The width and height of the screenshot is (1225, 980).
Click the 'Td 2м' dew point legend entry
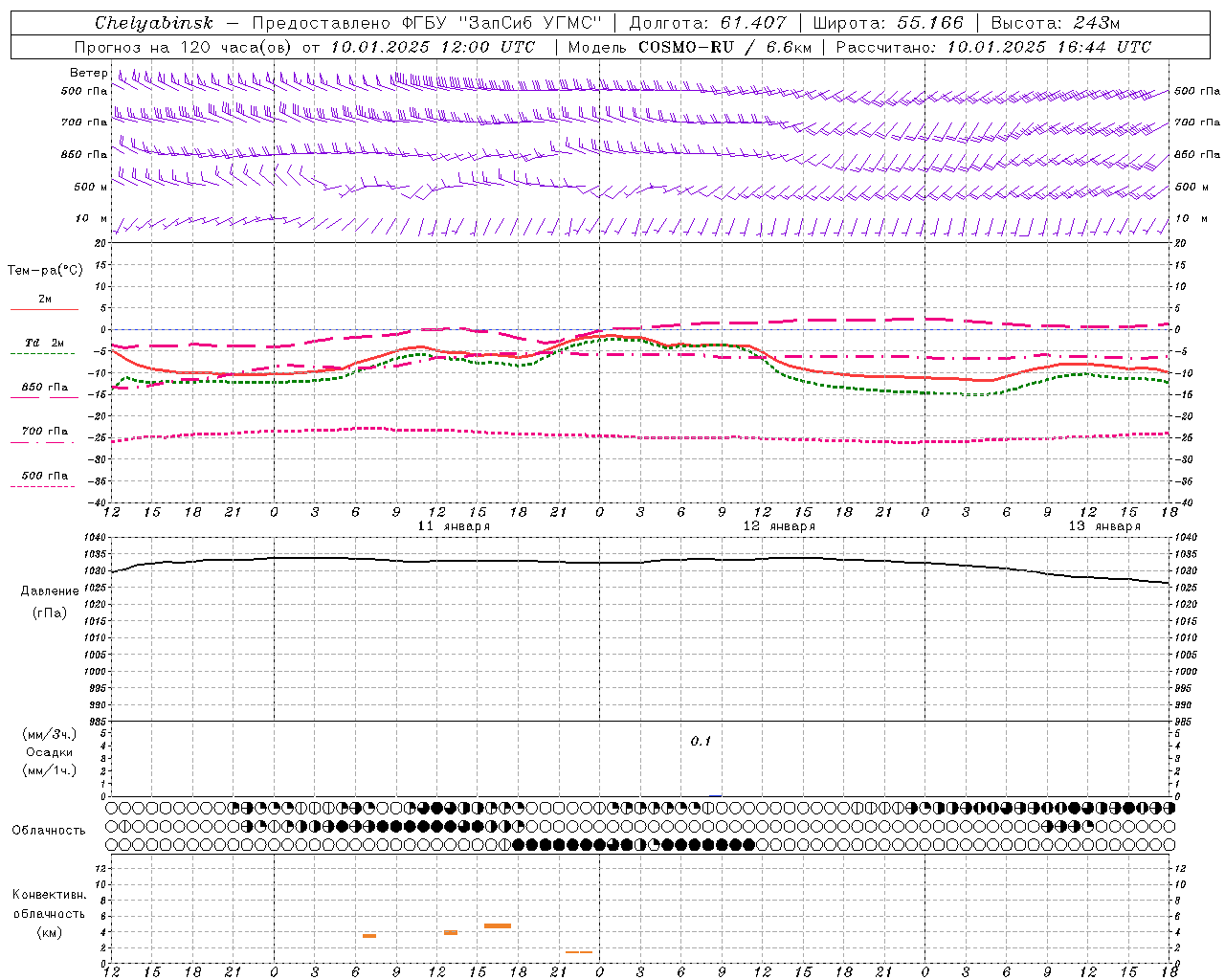(44, 343)
